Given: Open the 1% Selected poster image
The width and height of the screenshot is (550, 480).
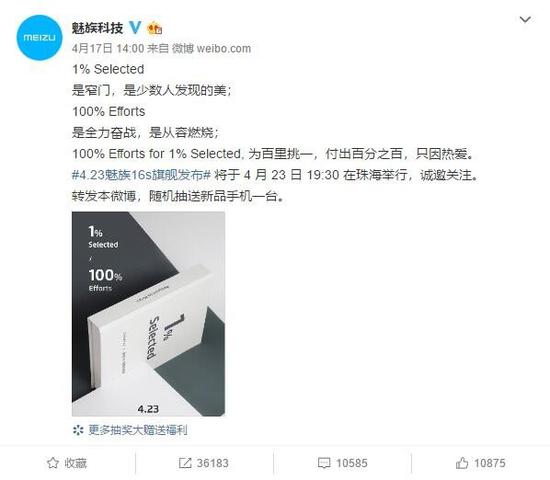Looking at the screenshot, I should point(148,314).
